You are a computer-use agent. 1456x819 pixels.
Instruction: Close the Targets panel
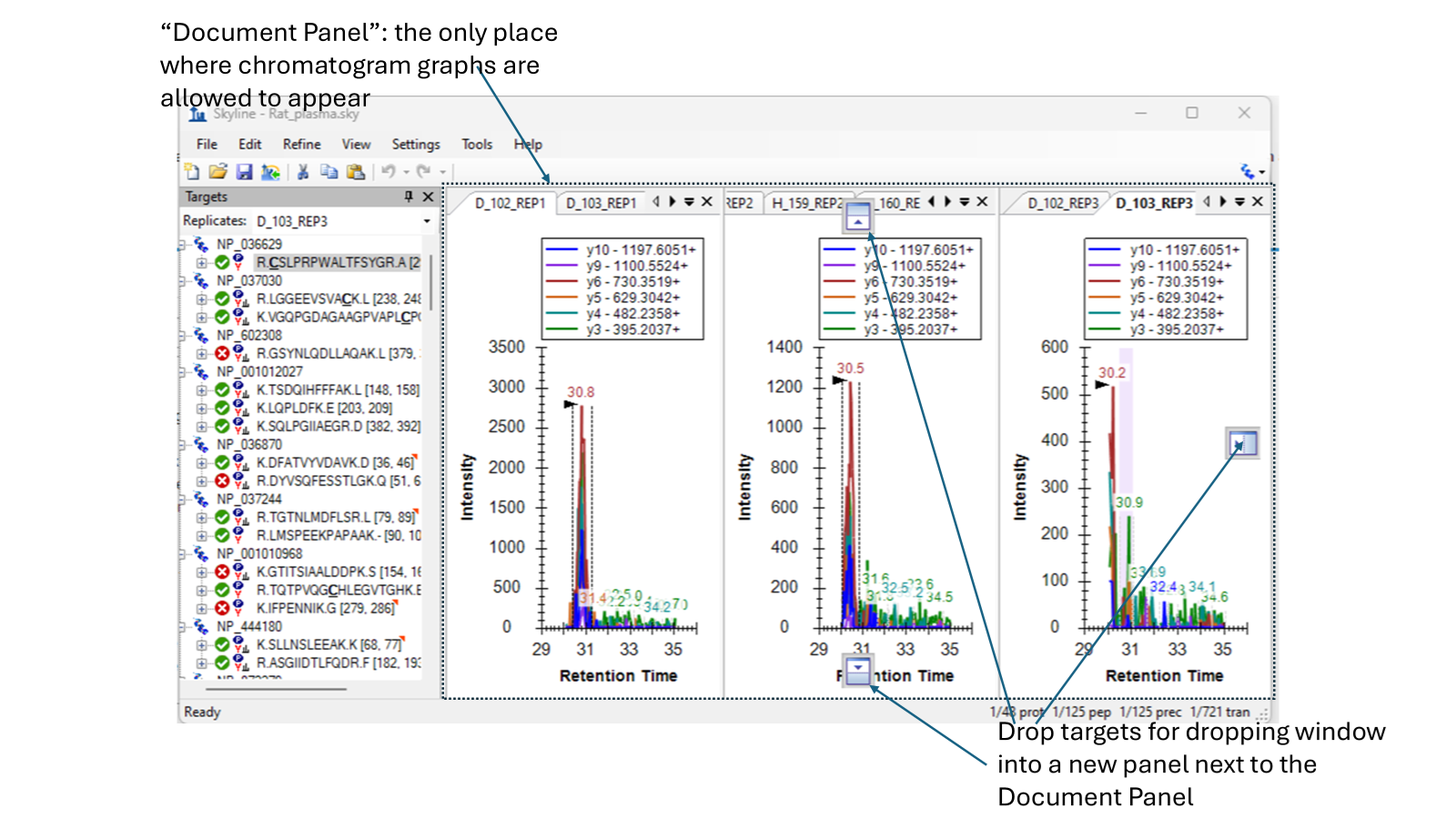pyautogui.click(x=429, y=197)
